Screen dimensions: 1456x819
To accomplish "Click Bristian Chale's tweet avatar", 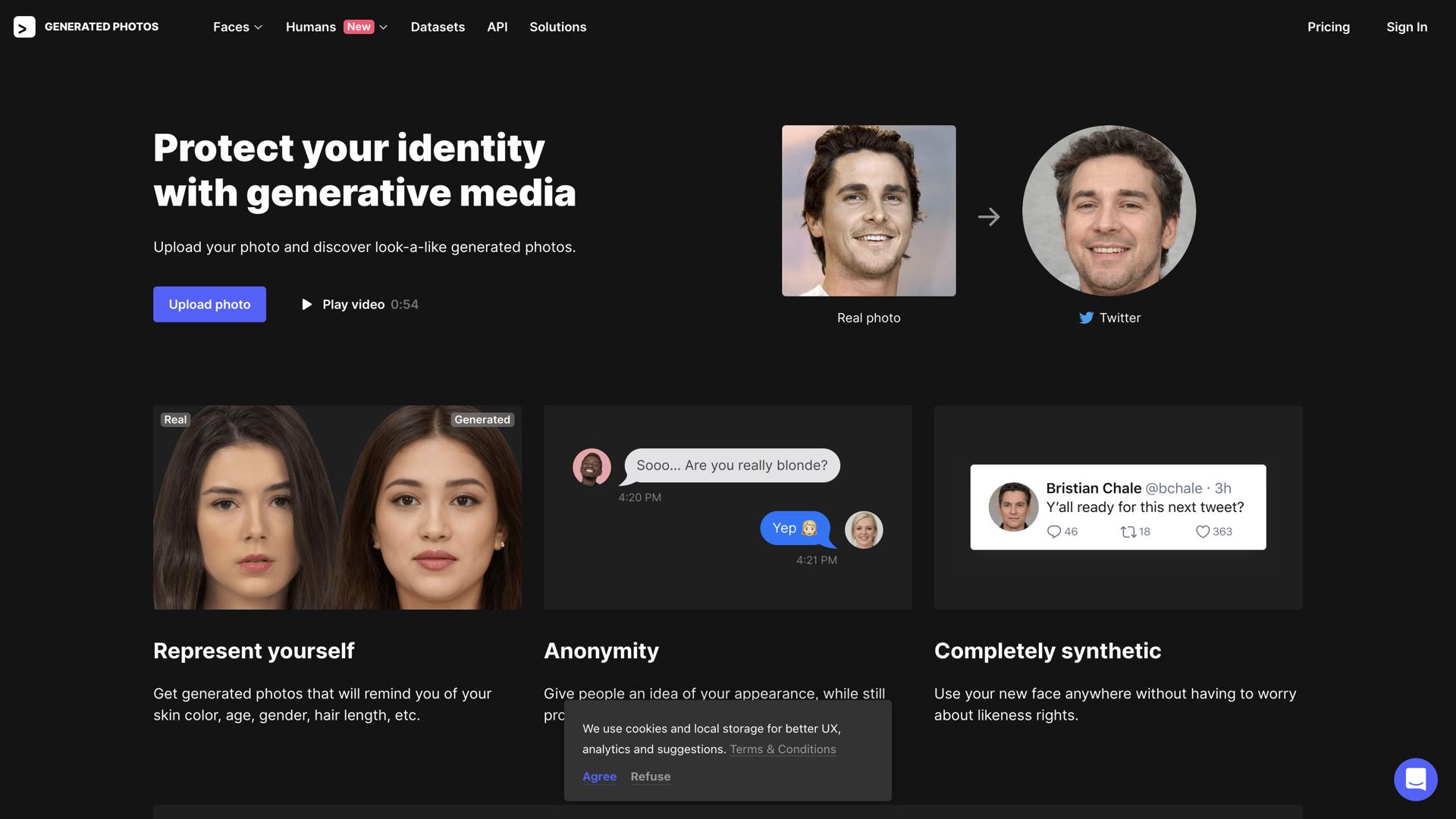I will (x=1012, y=507).
